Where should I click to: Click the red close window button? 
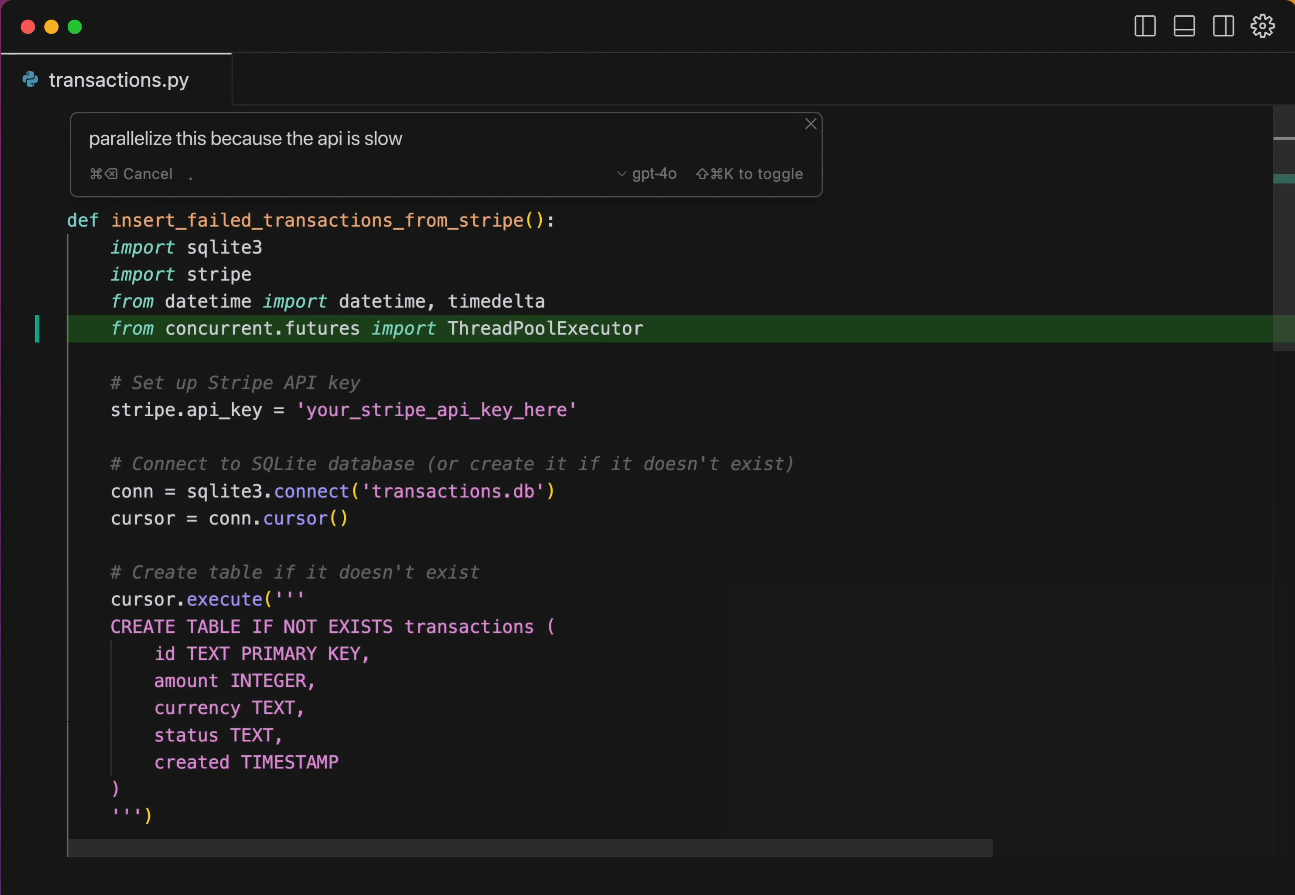pos(28,27)
